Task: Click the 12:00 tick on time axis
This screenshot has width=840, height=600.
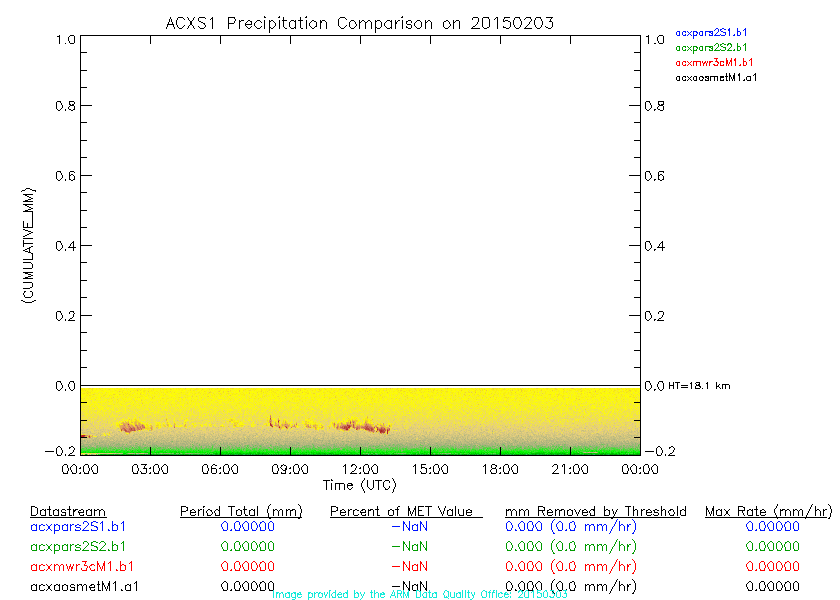Action: pyautogui.click(x=360, y=469)
